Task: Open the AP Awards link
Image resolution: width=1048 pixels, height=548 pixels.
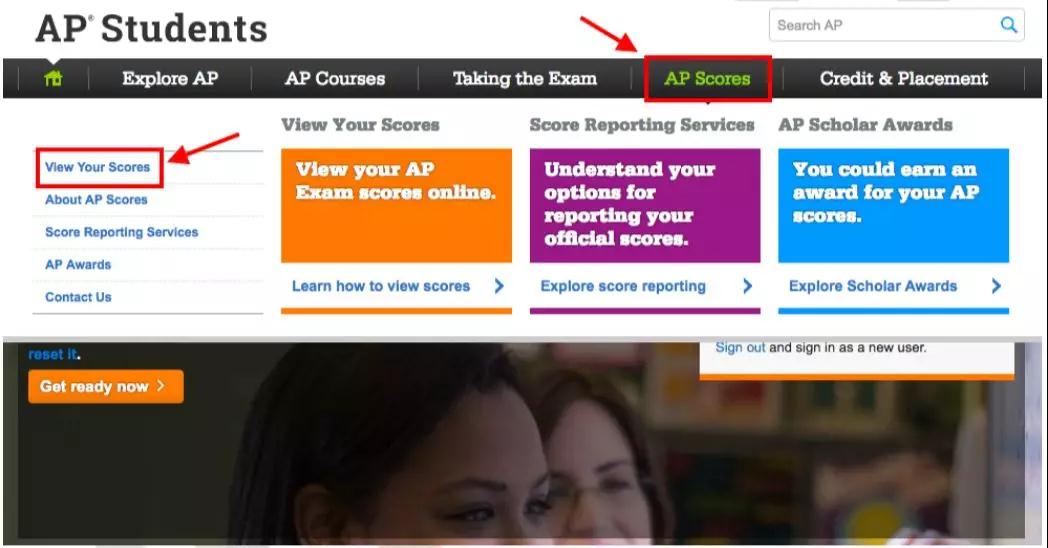Action: point(78,265)
